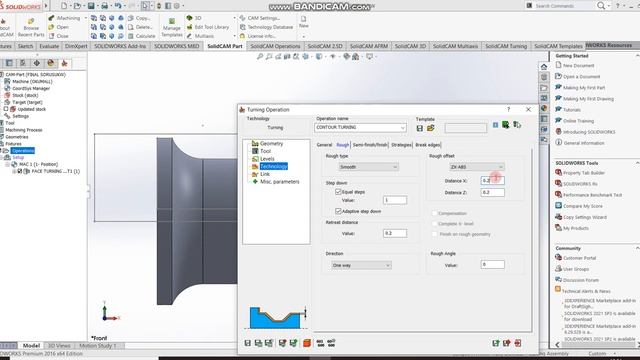Click the first GCode icon in dialog footer
640x360 pixels.
point(320,343)
